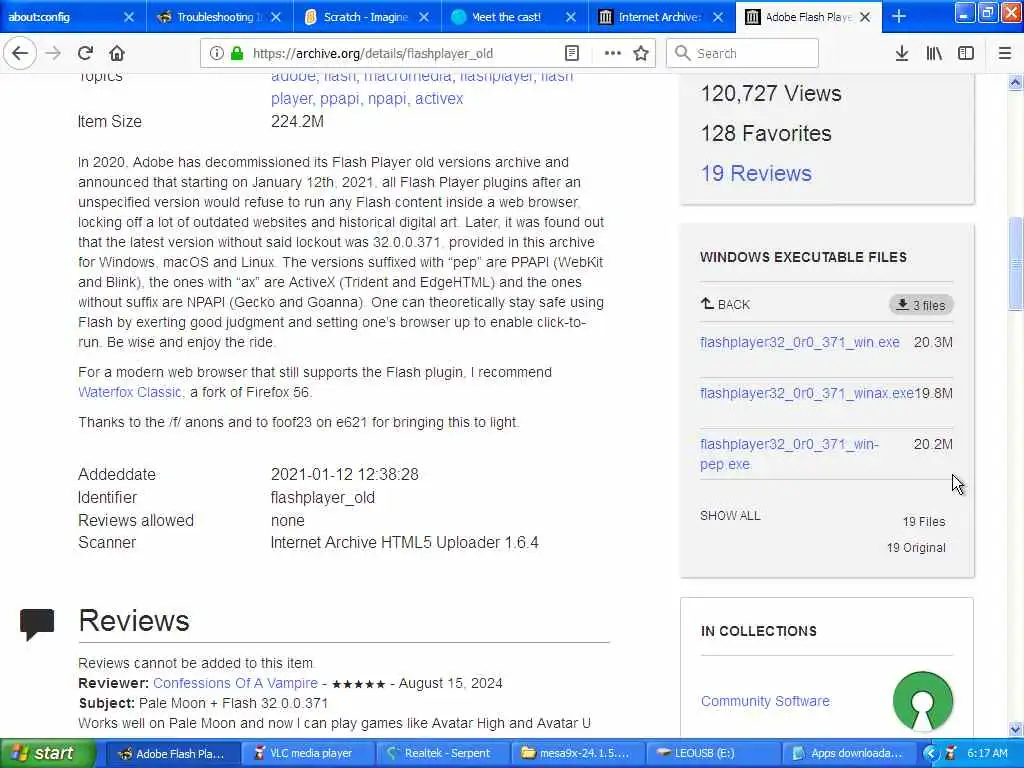Go back to the previous page
The width and height of the screenshot is (1024, 768).
[x=20, y=53]
